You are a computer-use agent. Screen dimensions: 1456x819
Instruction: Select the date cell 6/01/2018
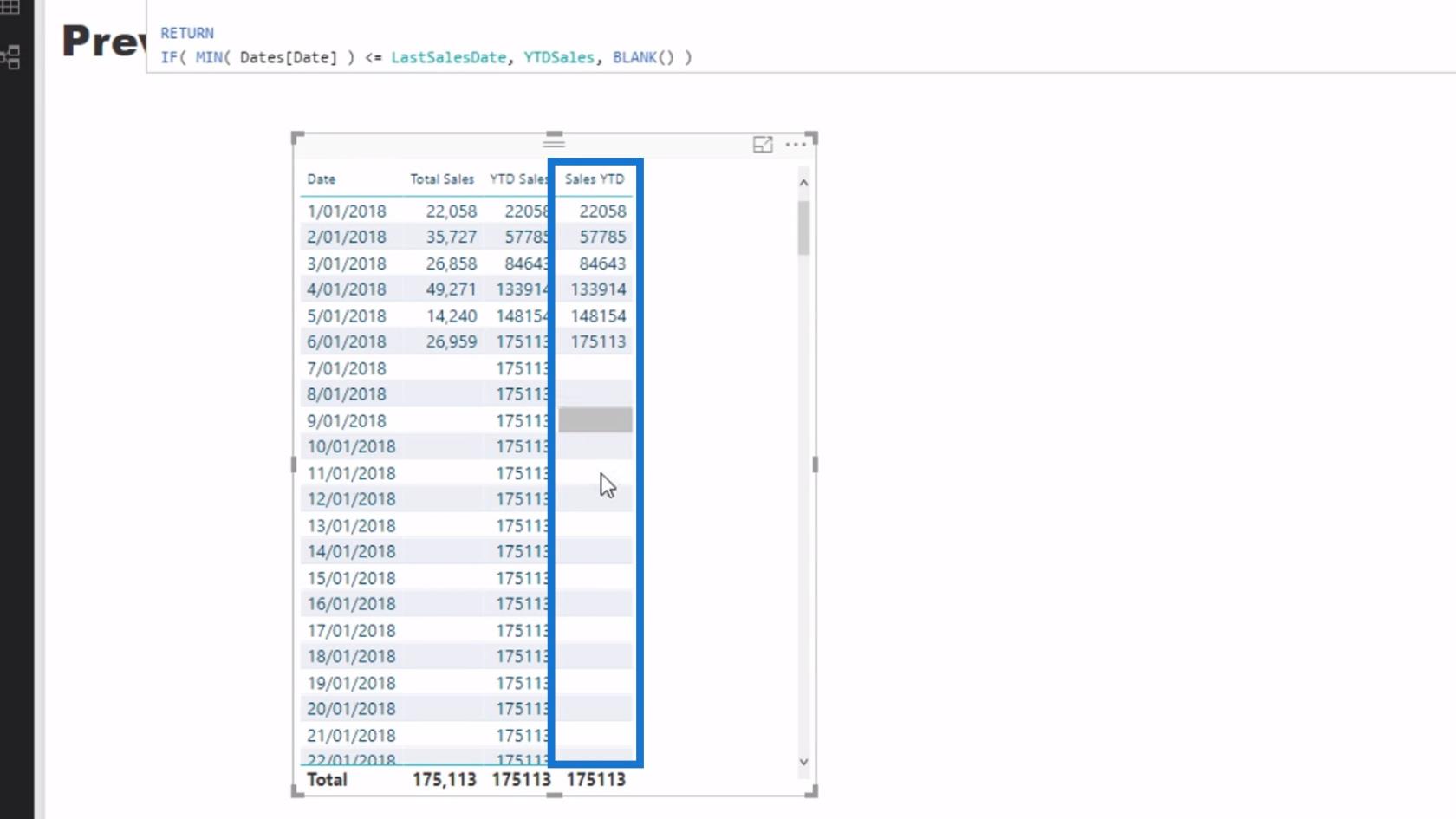click(x=347, y=341)
